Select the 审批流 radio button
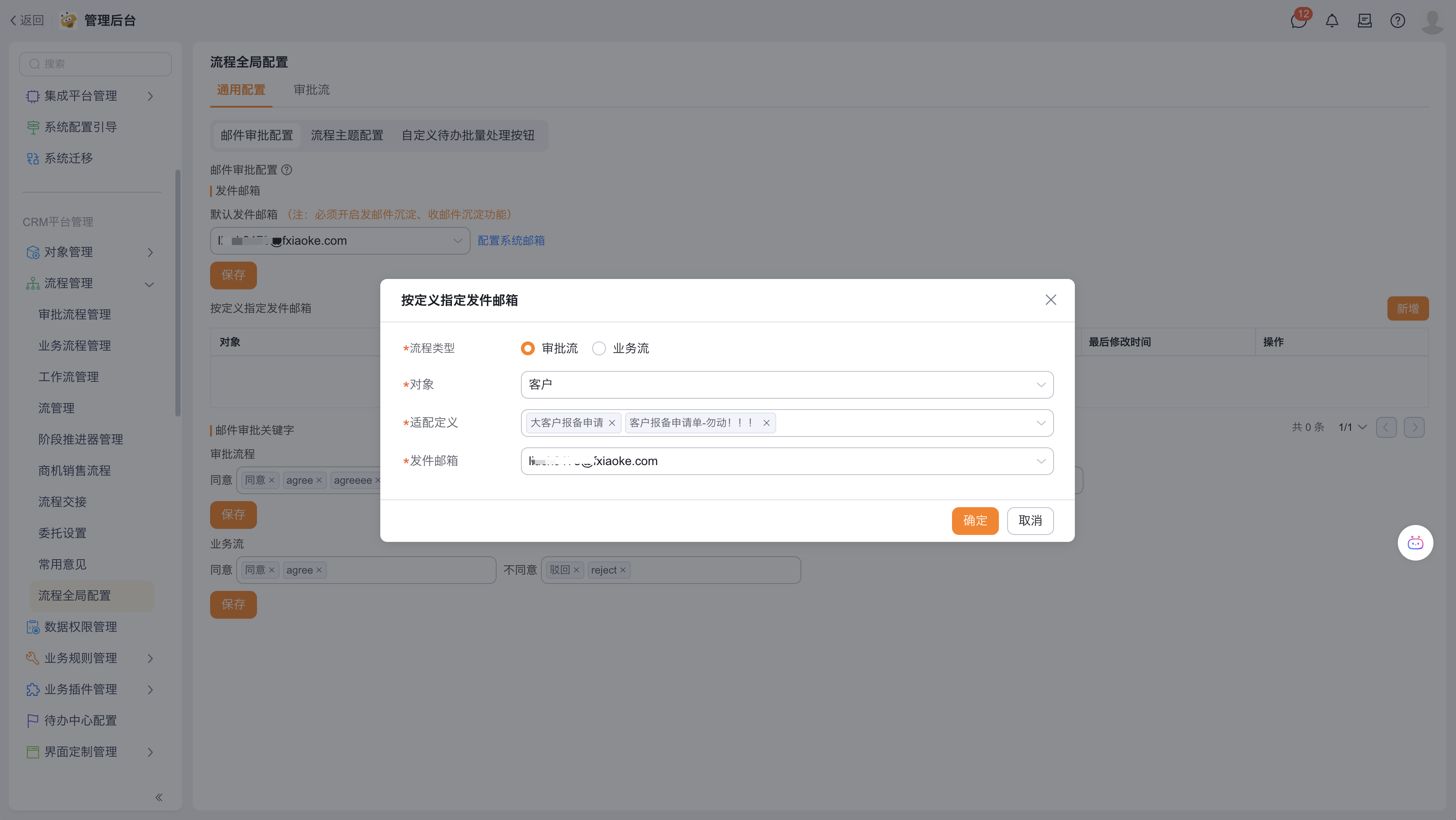Viewport: 1456px width, 820px height. click(x=527, y=348)
